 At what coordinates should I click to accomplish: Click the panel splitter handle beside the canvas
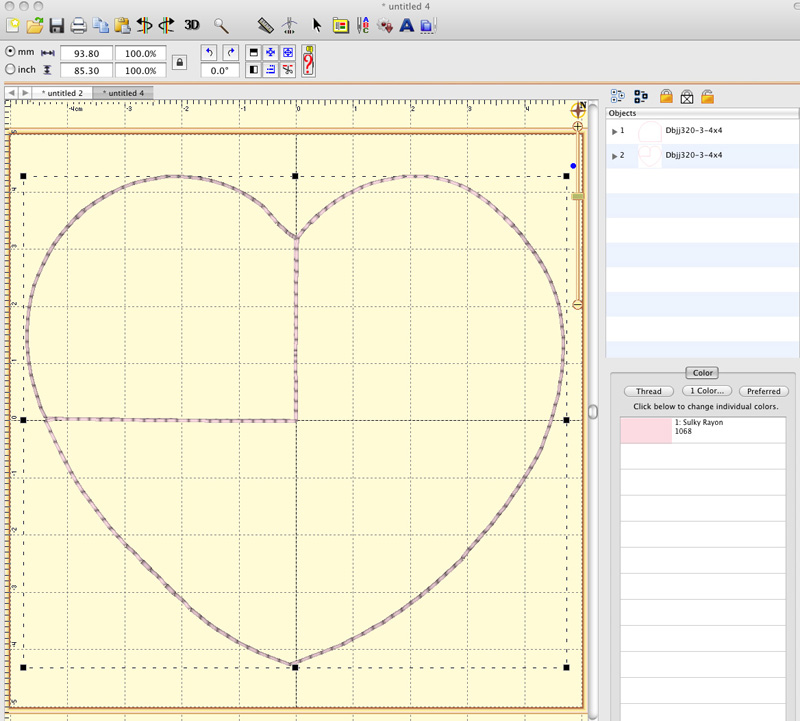593,412
